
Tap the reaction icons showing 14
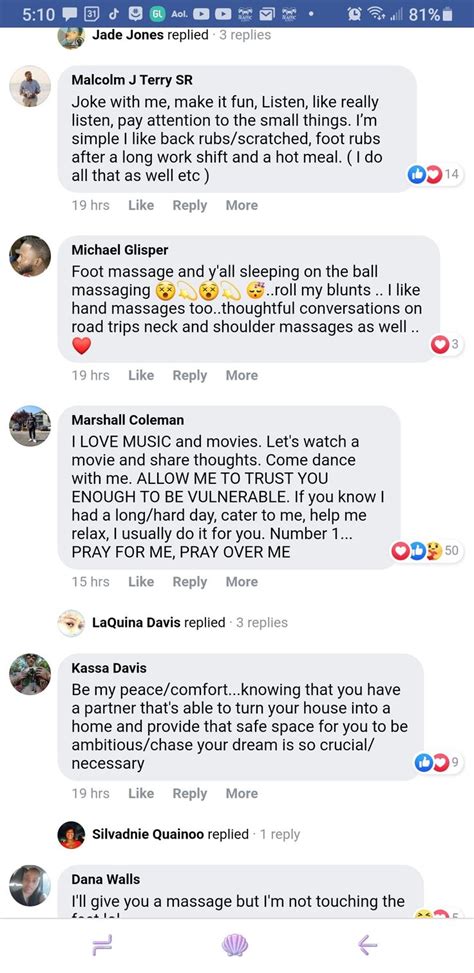pyautogui.click(x=434, y=175)
